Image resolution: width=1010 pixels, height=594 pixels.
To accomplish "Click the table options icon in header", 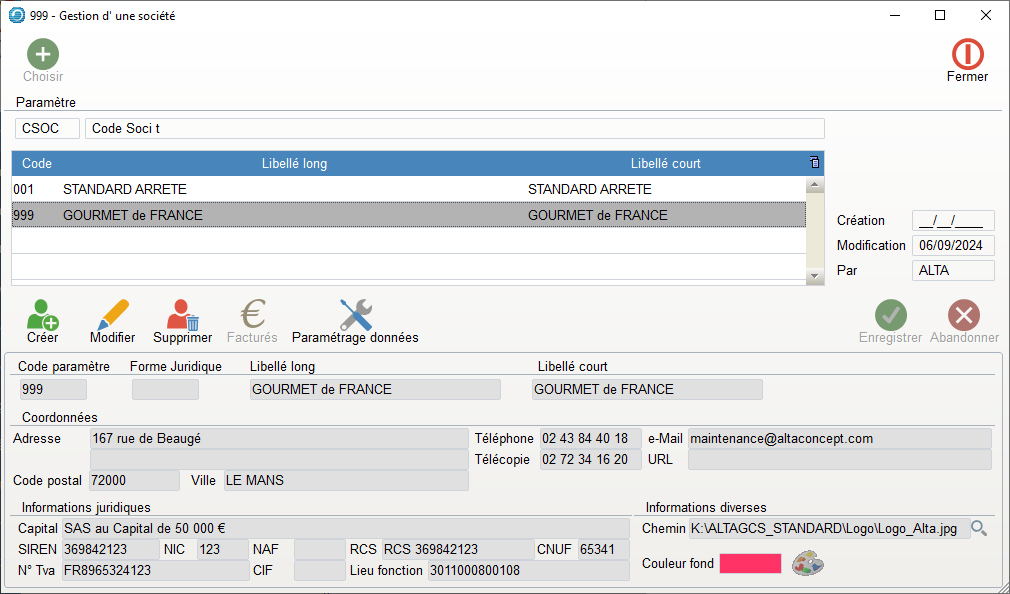I will coord(814,163).
